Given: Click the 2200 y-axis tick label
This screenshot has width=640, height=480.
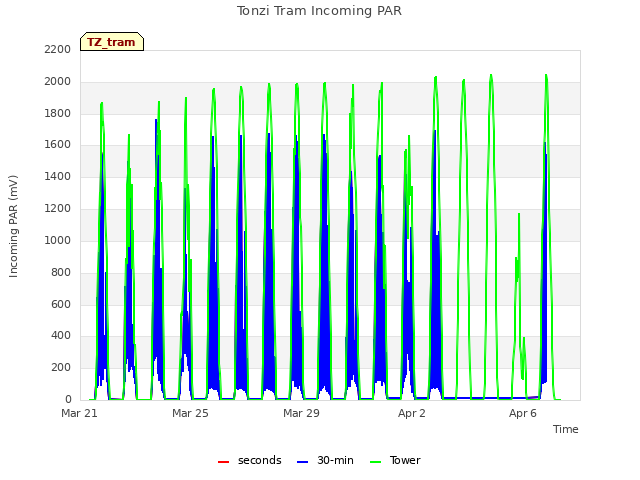Looking at the screenshot, I should pyautogui.click(x=58, y=49).
